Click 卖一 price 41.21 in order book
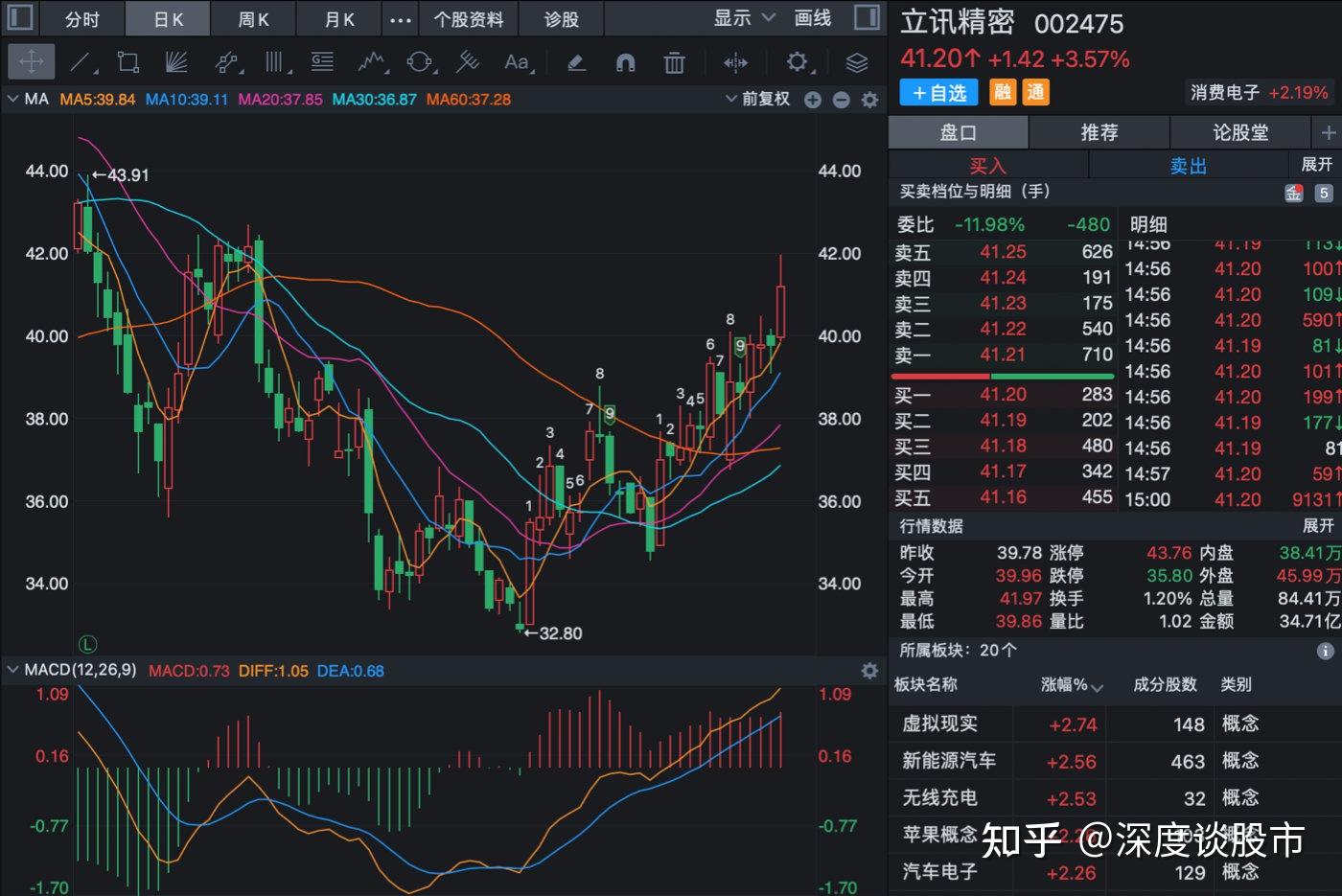The image size is (1342, 896). tap(1003, 355)
